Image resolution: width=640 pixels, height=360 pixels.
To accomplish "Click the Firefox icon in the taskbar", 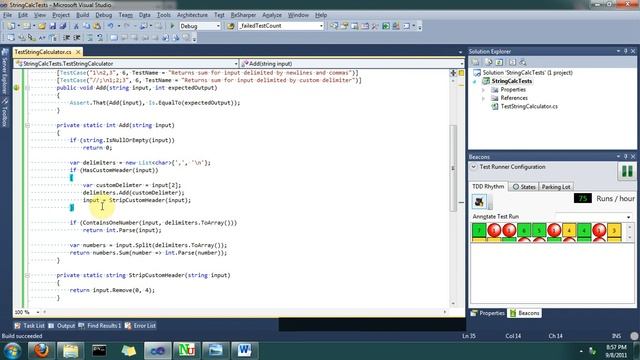I will coord(41,350).
